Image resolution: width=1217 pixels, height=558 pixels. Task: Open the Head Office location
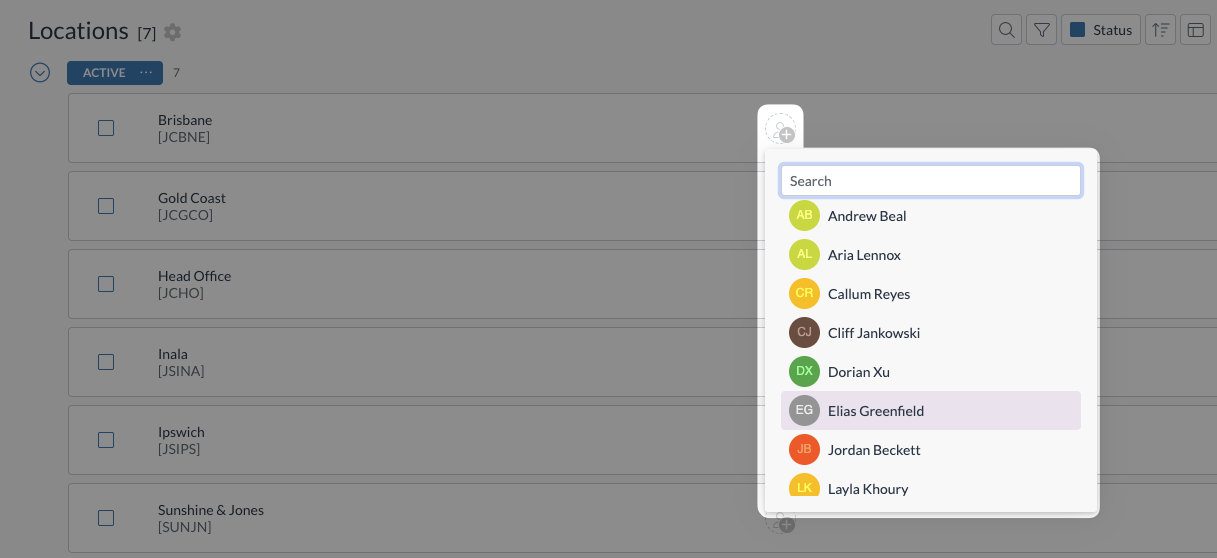(x=194, y=276)
